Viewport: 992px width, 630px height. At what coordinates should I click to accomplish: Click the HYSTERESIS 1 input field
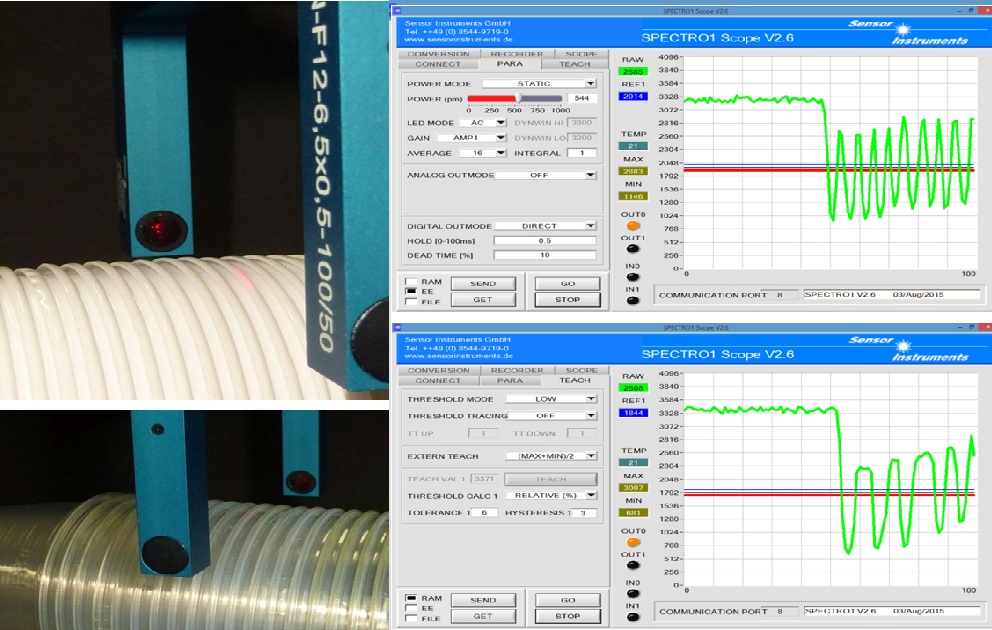pos(583,513)
